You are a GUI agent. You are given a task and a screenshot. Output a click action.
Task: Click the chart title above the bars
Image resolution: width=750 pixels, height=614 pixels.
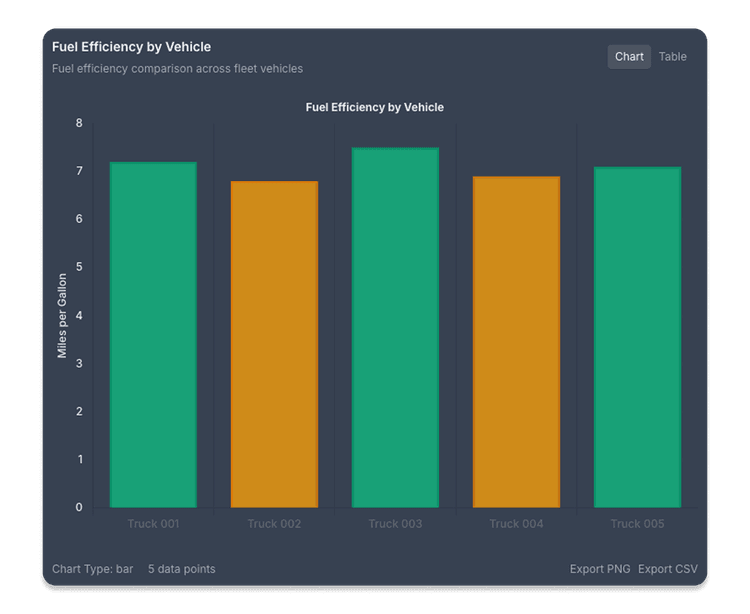(374, 107)
